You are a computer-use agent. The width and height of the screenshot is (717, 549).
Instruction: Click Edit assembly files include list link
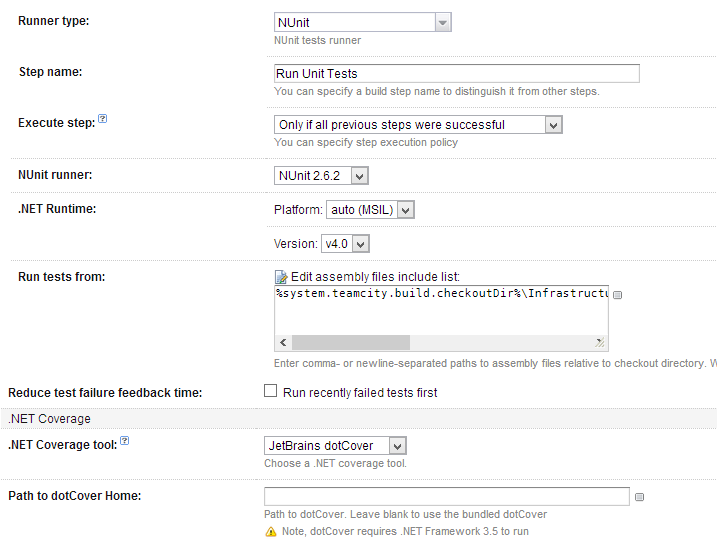point(374,276)
